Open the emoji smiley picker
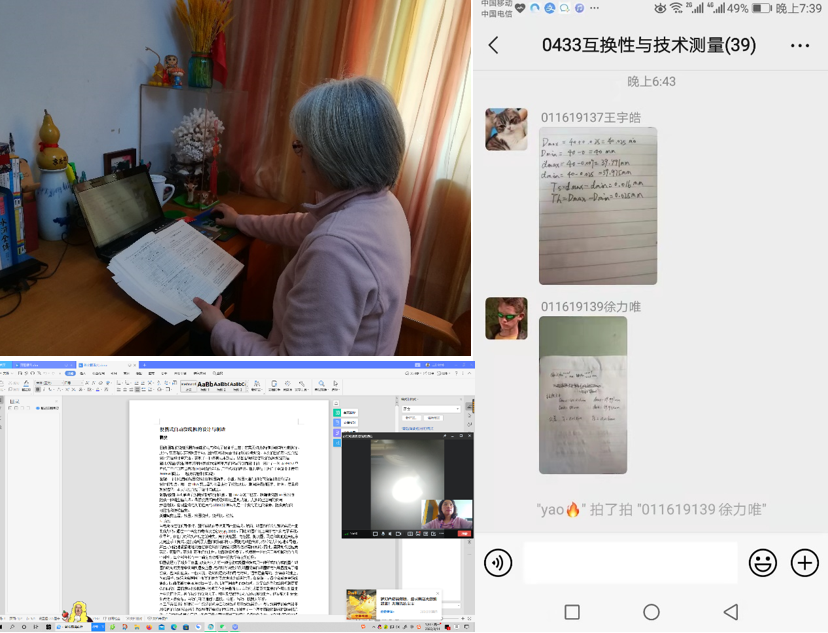 coord(763,563)
